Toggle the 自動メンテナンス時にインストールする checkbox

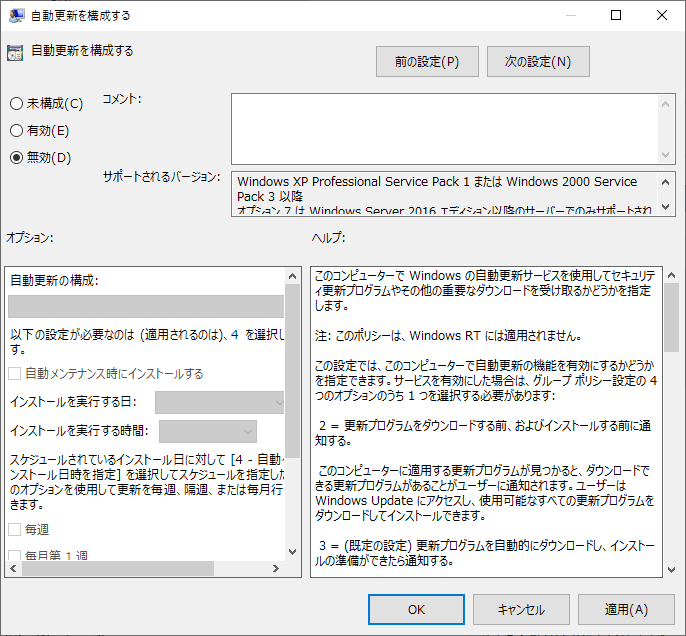[x=15, y=373]
